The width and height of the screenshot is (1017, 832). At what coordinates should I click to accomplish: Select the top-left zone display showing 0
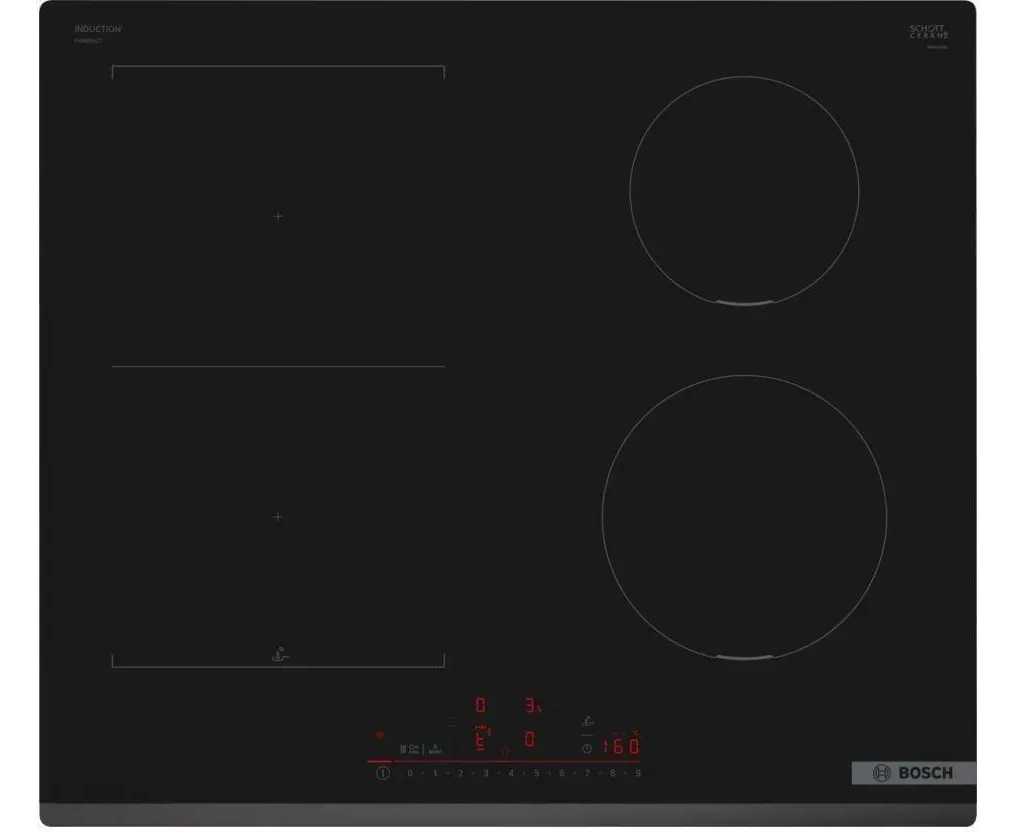coord(480,705)
